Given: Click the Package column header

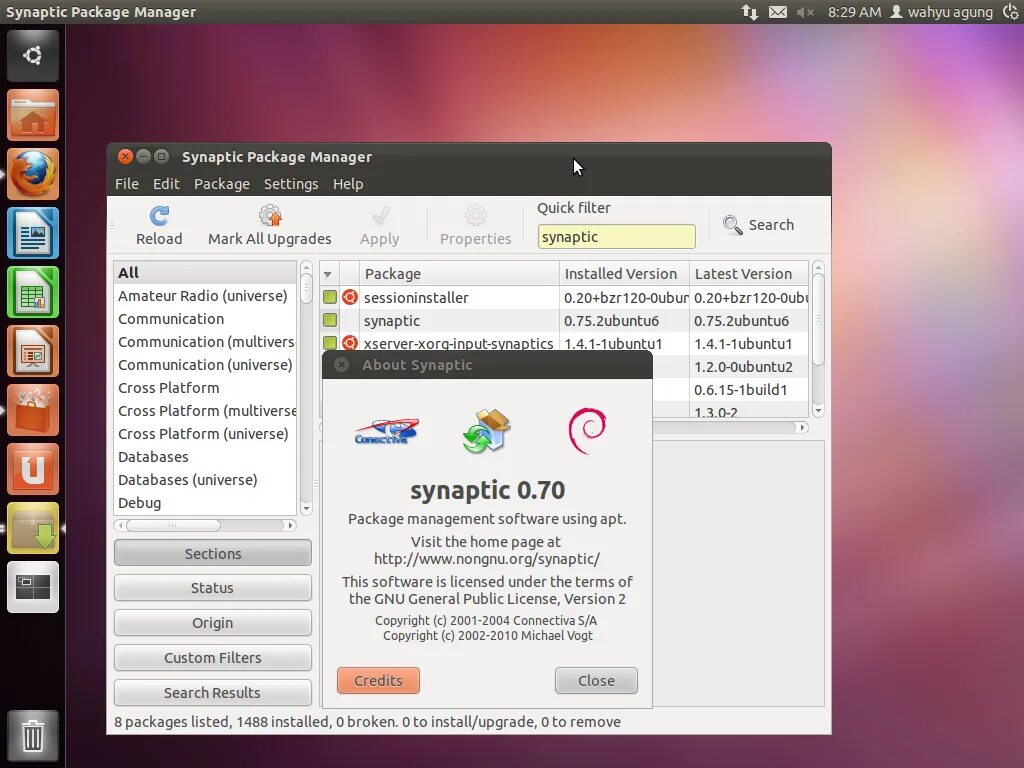Looking at the screenshot, I should [x=459, y=274].
